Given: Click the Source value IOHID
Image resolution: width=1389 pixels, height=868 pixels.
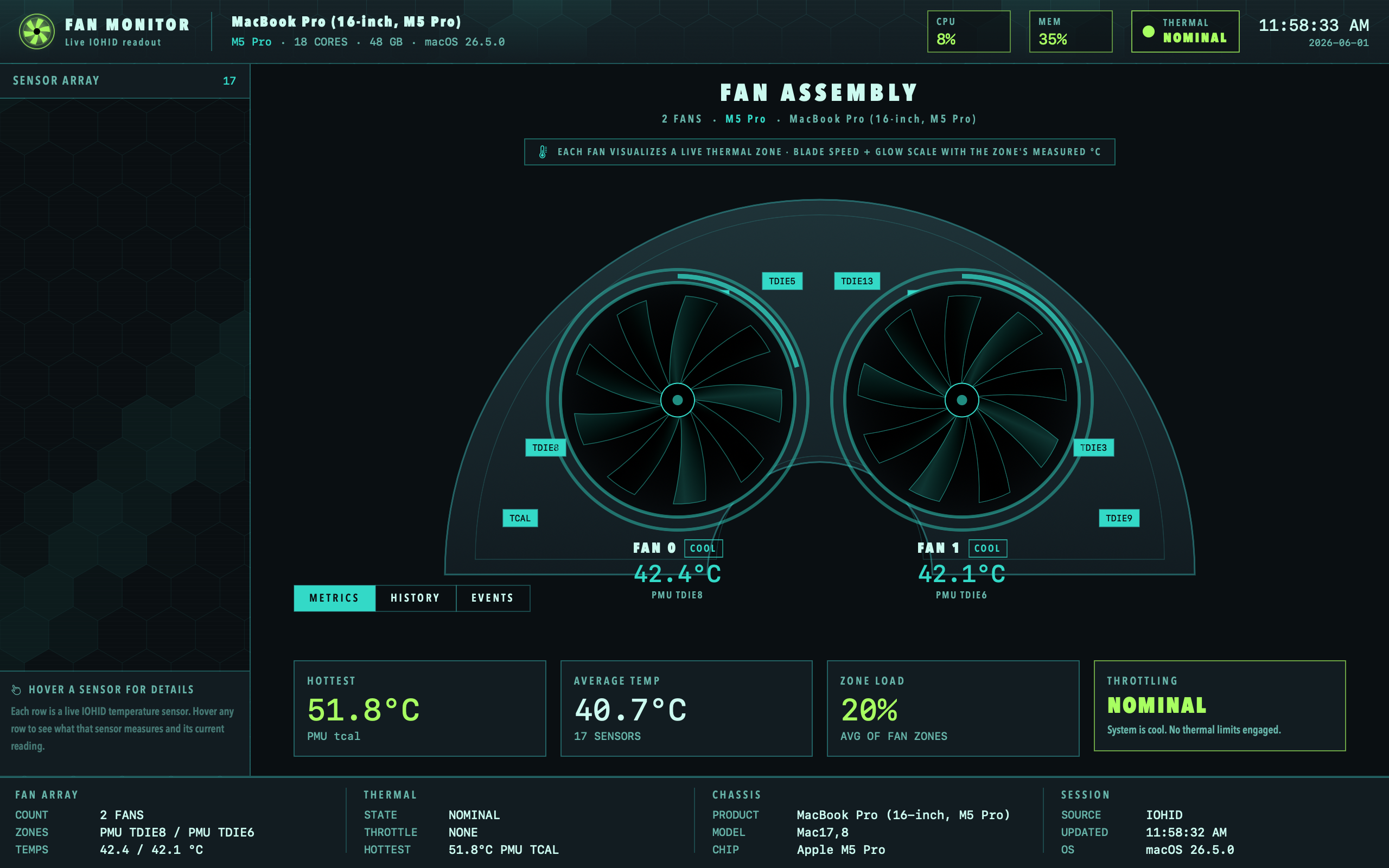Looking at the screenshot, I should (1164, 815).
